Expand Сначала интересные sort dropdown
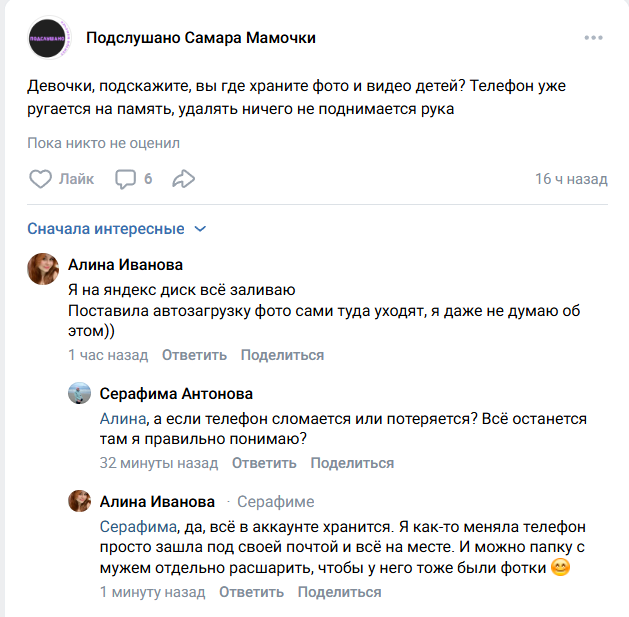This screenshot has width=629, height=617. tap(117, 229)
